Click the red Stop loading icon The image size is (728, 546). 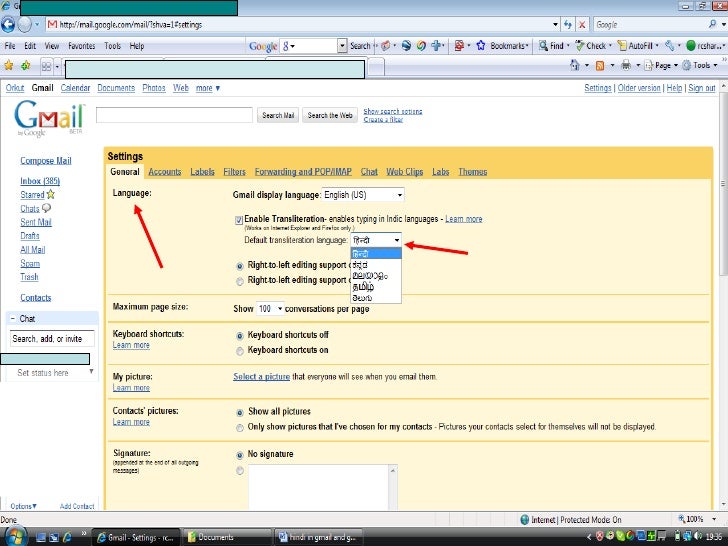pyautogui.click(x=582, y=25)
